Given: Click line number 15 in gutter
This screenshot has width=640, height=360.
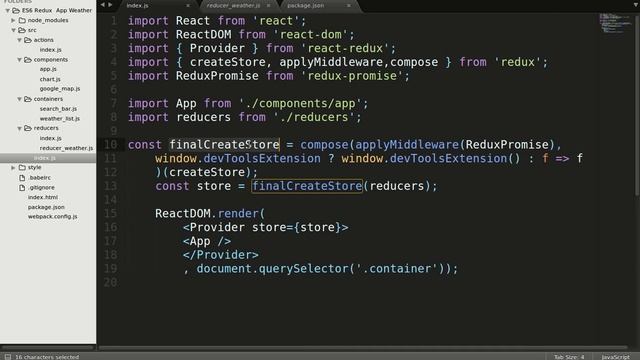Looking at the screenshot, I should coord(111,213).
